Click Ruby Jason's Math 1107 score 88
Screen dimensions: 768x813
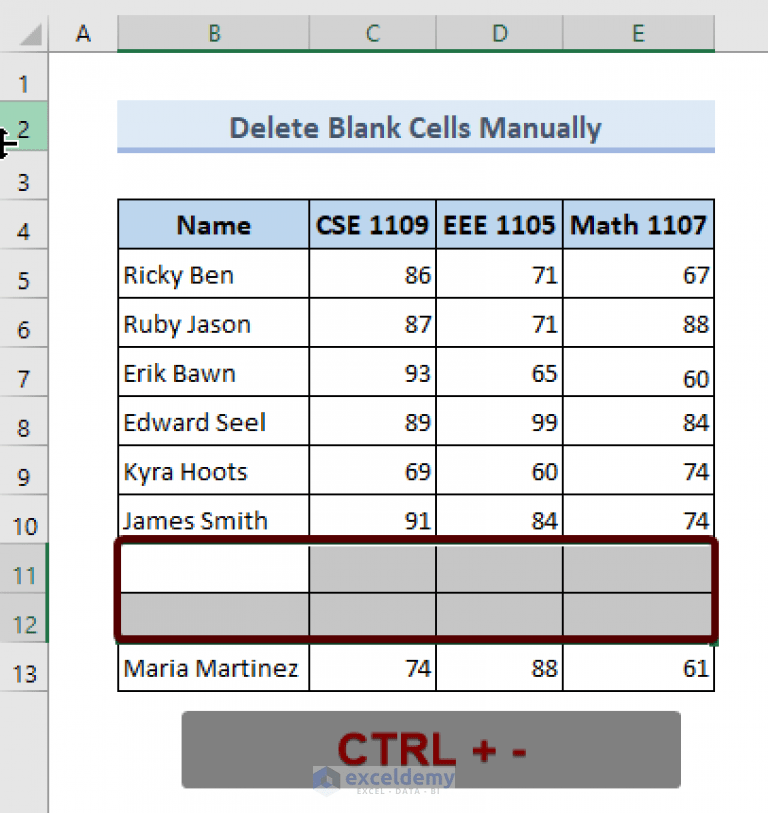click(638, 323)
